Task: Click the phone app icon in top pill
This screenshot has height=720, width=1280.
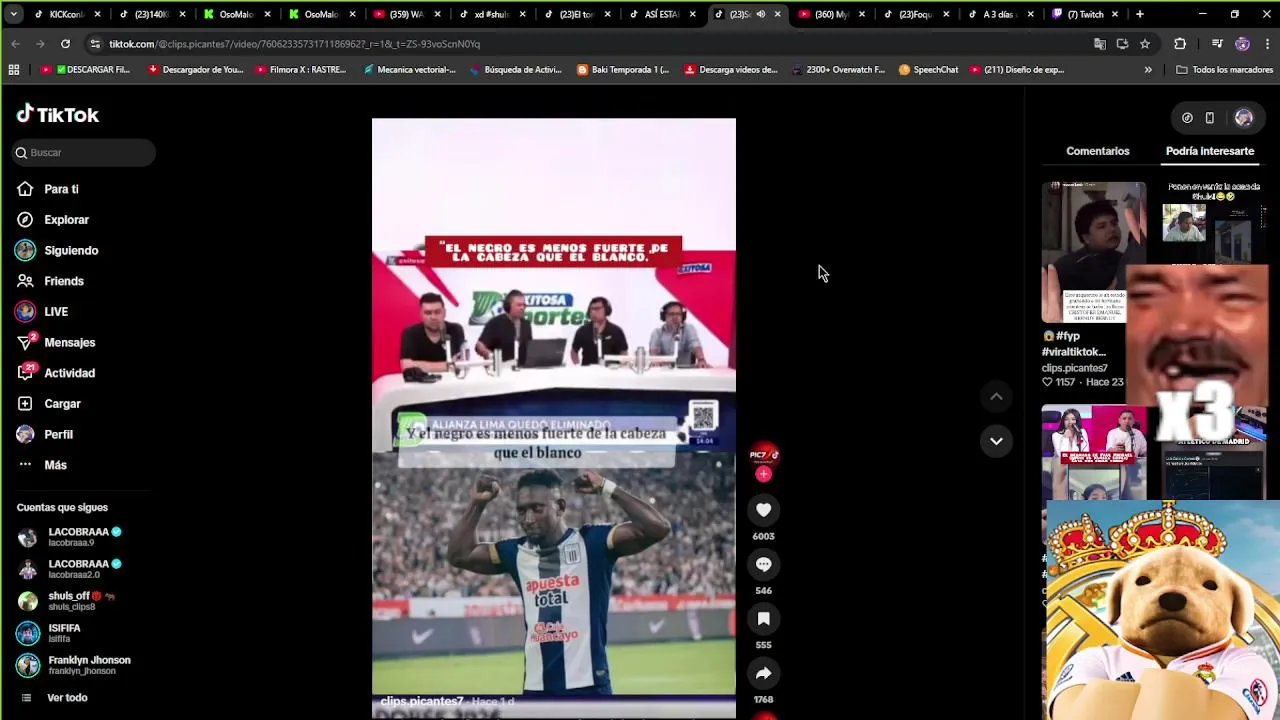Action: [x=1209, y=118]
